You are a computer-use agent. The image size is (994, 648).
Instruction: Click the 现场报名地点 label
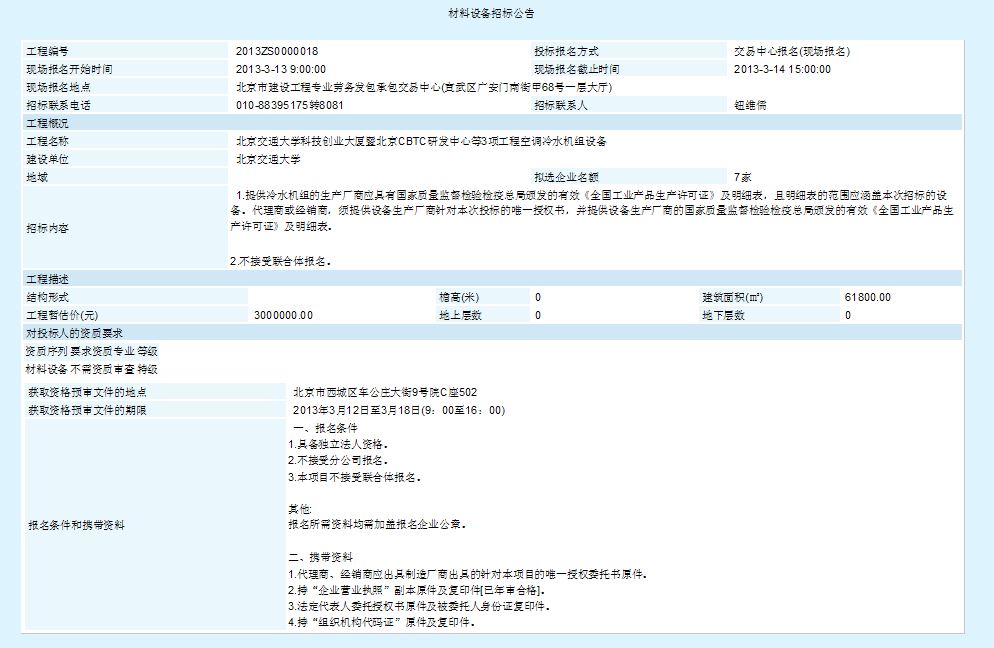click(x=58, y=87)
